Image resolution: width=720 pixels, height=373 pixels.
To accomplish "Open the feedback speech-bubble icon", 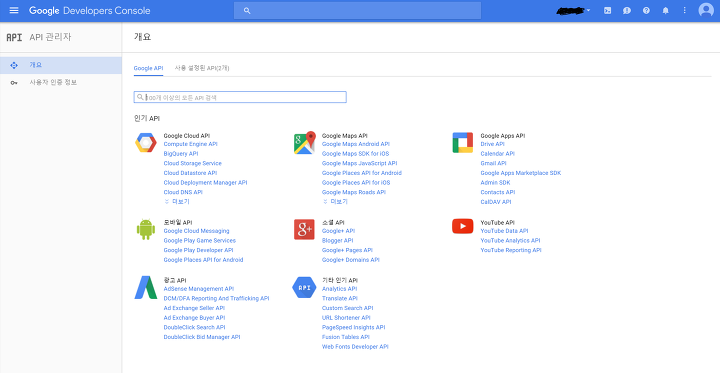I will pyautogui.click(x=627, y=11).
